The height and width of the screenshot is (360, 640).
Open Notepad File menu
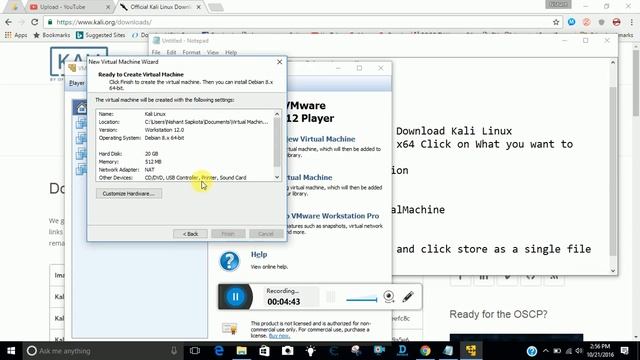point(156,52)
